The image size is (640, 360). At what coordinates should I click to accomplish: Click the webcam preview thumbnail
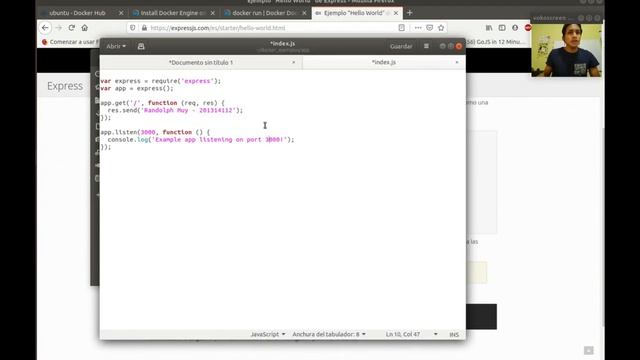(566, 50)
